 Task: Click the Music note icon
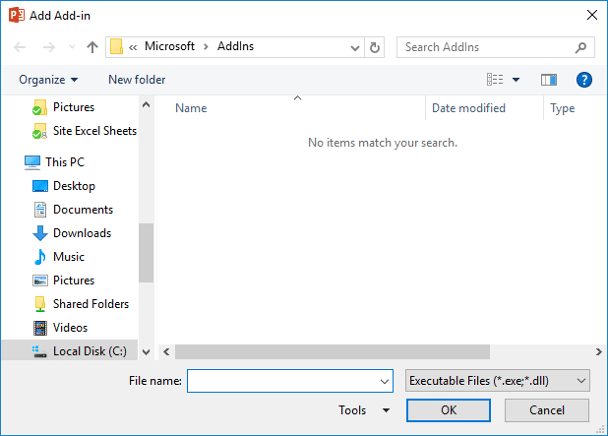(40, 257)
